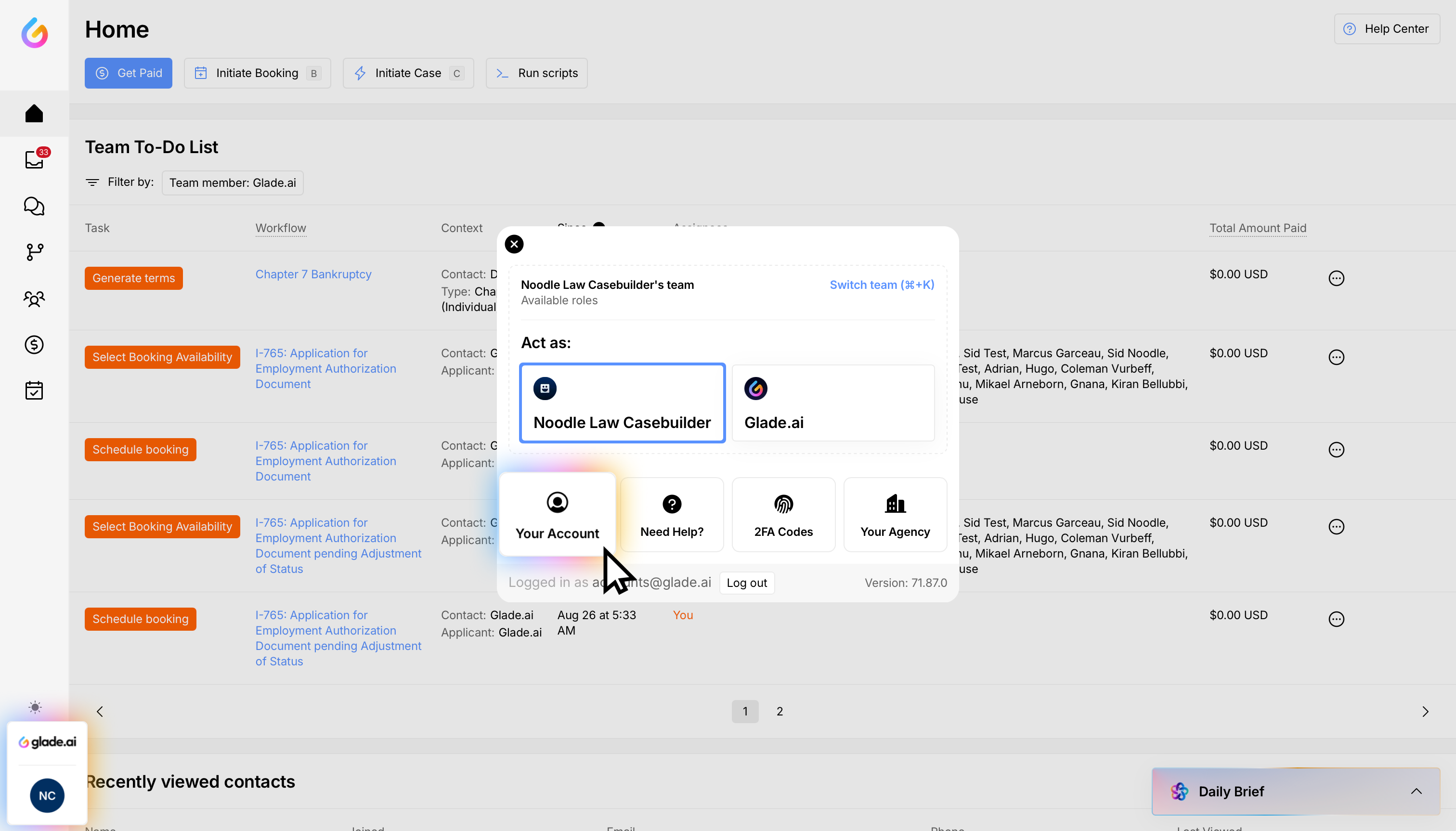Open the contacts people icon in sidebar
1456x831 pixels.
(x=34, y=299)
